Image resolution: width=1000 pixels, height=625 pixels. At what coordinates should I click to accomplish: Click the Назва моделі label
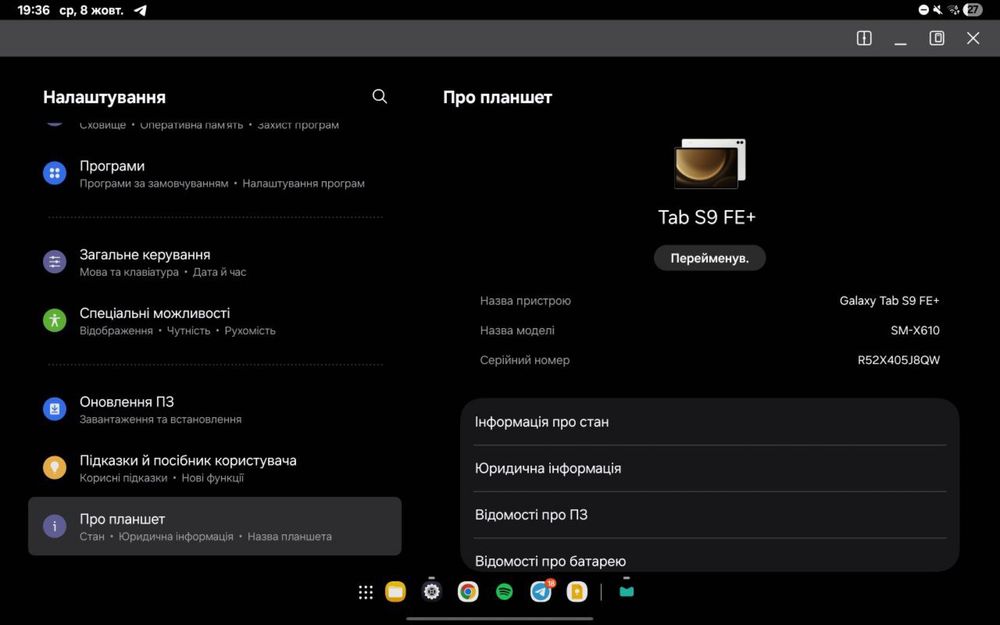click(517, 330)
